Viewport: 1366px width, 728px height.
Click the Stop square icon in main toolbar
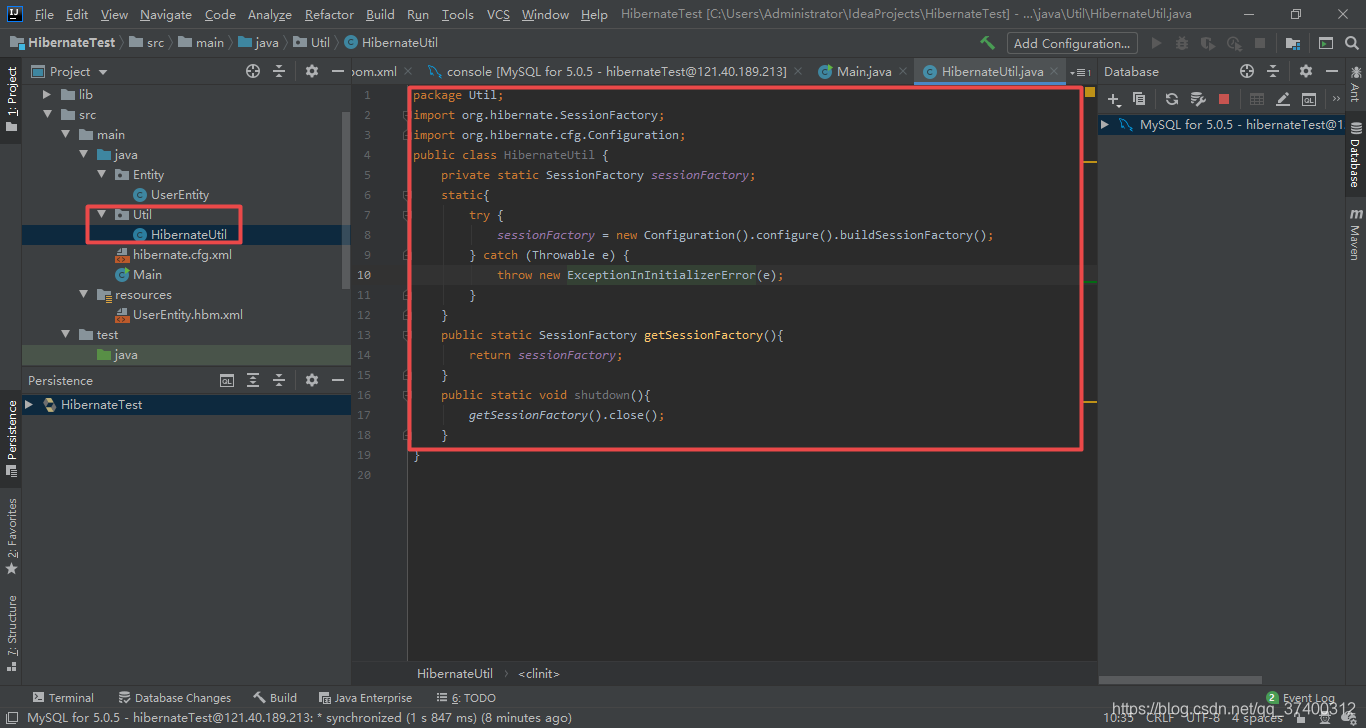pos(1260,43)
